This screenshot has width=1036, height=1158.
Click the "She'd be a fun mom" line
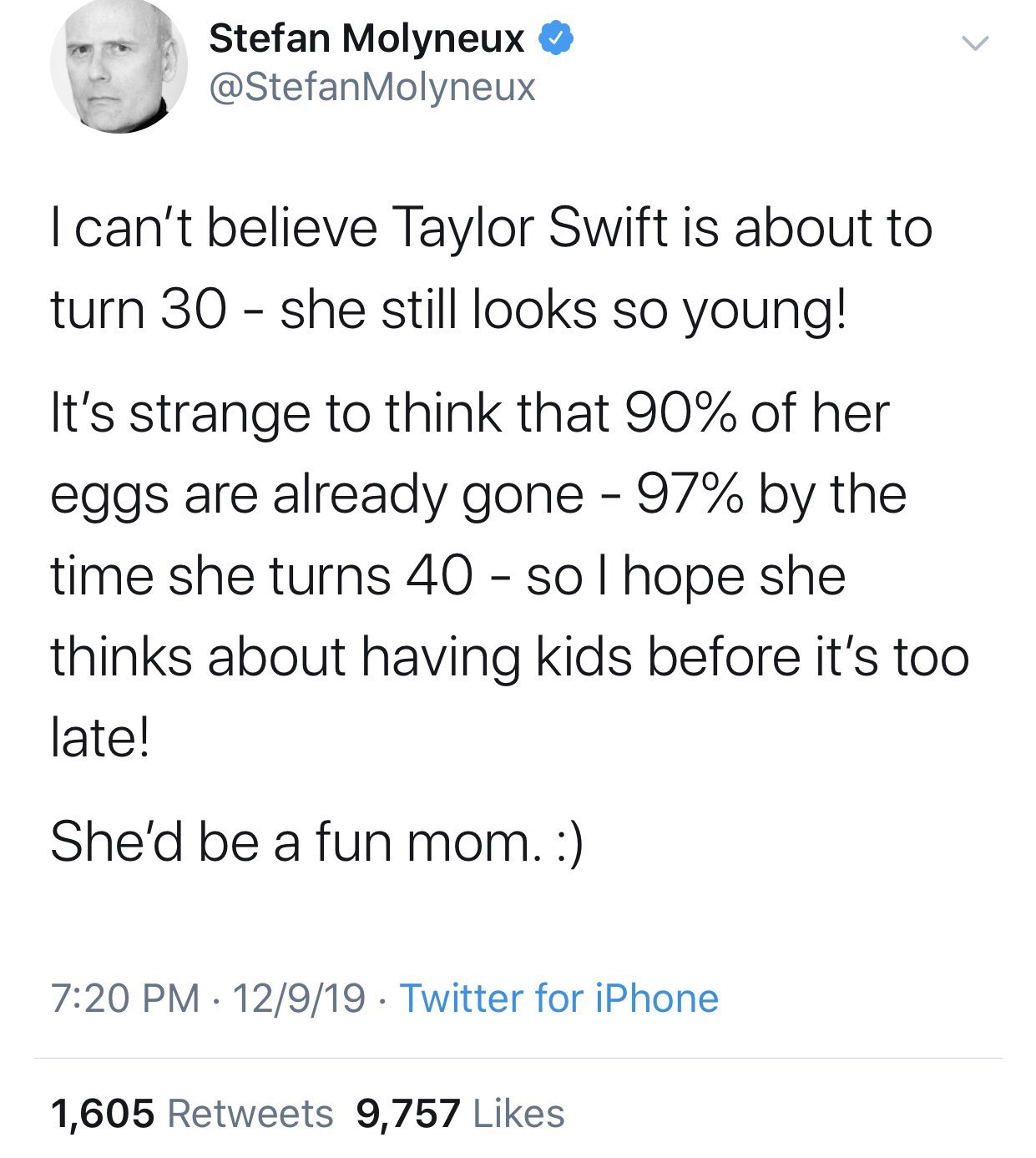click(317, 841)
